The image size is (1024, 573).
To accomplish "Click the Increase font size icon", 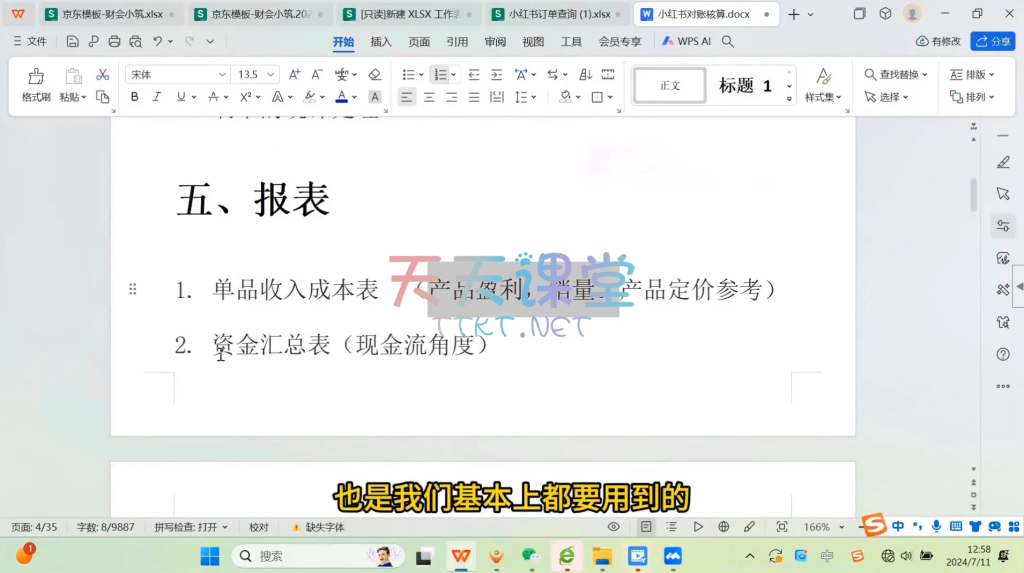I will pyautogui.click(x=295, y=75).
